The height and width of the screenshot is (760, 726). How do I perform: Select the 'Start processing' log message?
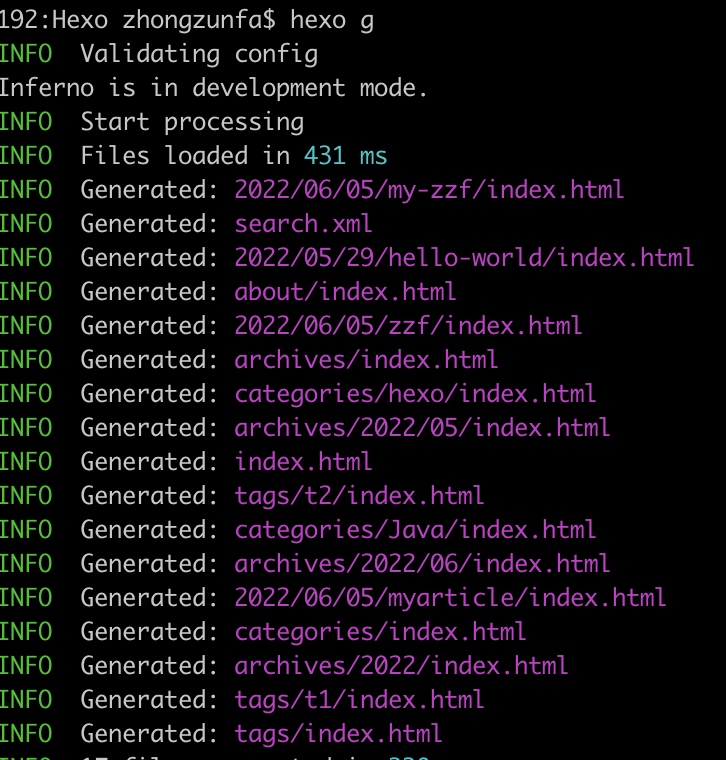[x=192, y=122]
